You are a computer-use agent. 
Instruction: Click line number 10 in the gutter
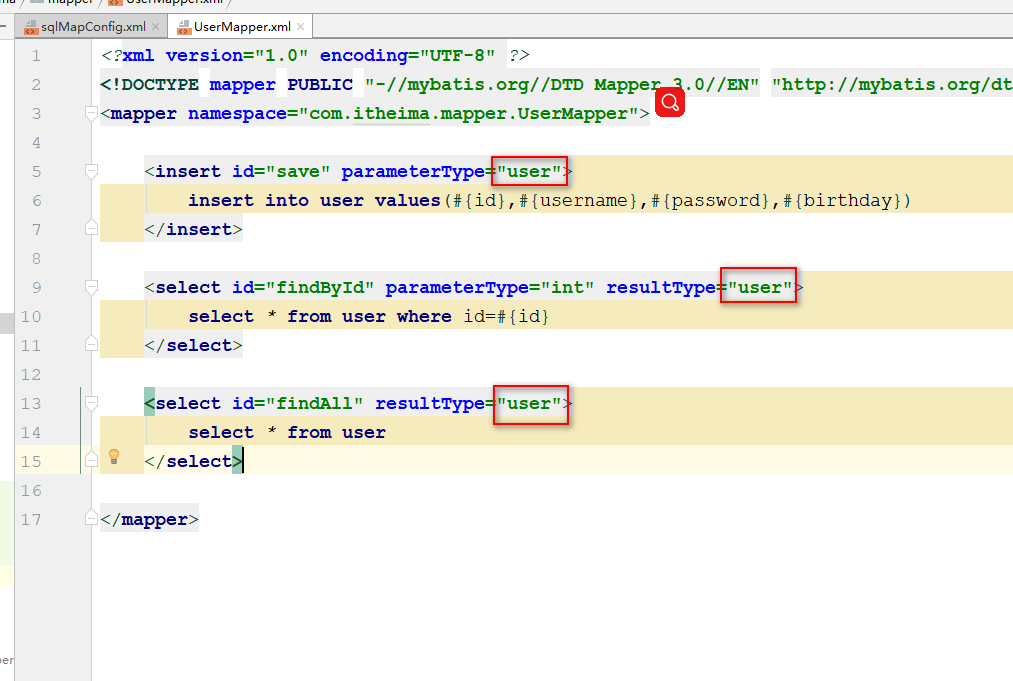tap(30, 317)
